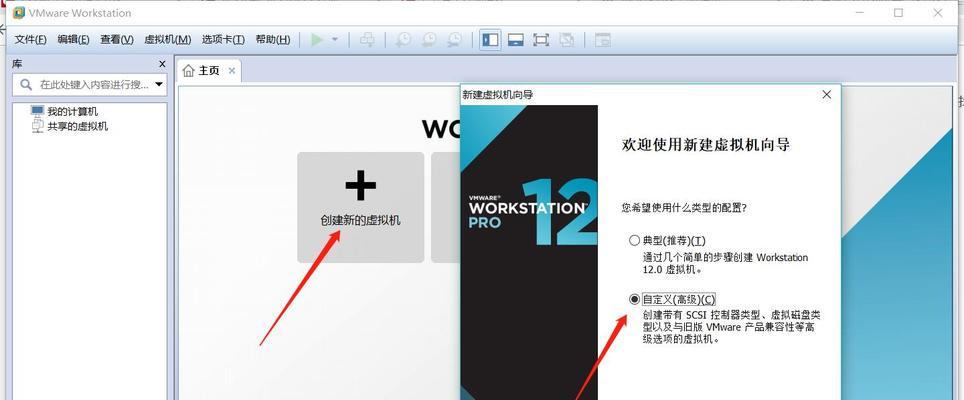Select the 自定义(高级)(C) radio option
This screenshot has height=400, width=964.
click(634, 299)
